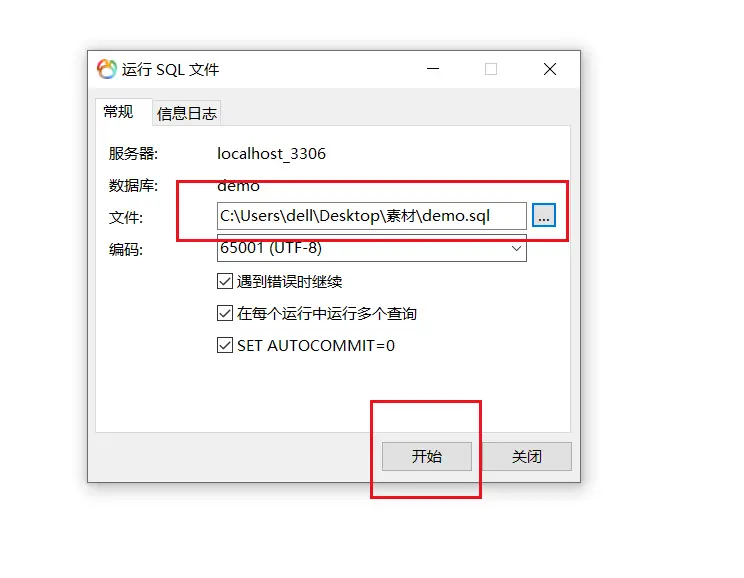
Task: Open file browser with the ellipsis button
Action: (544, 216)
